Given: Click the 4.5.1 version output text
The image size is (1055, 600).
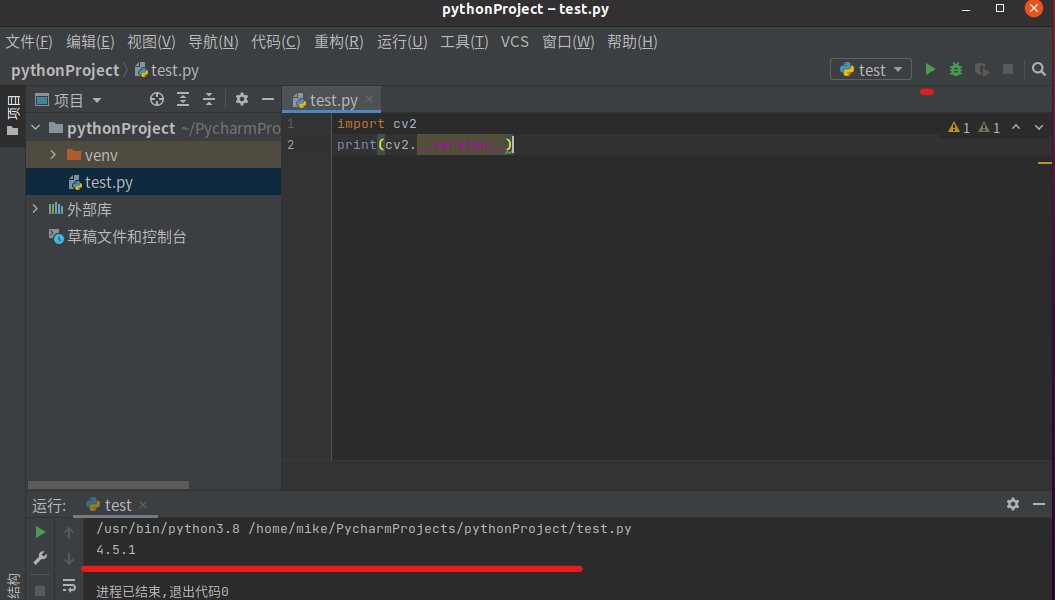Looking at the screenshot, I should [116, 550].
